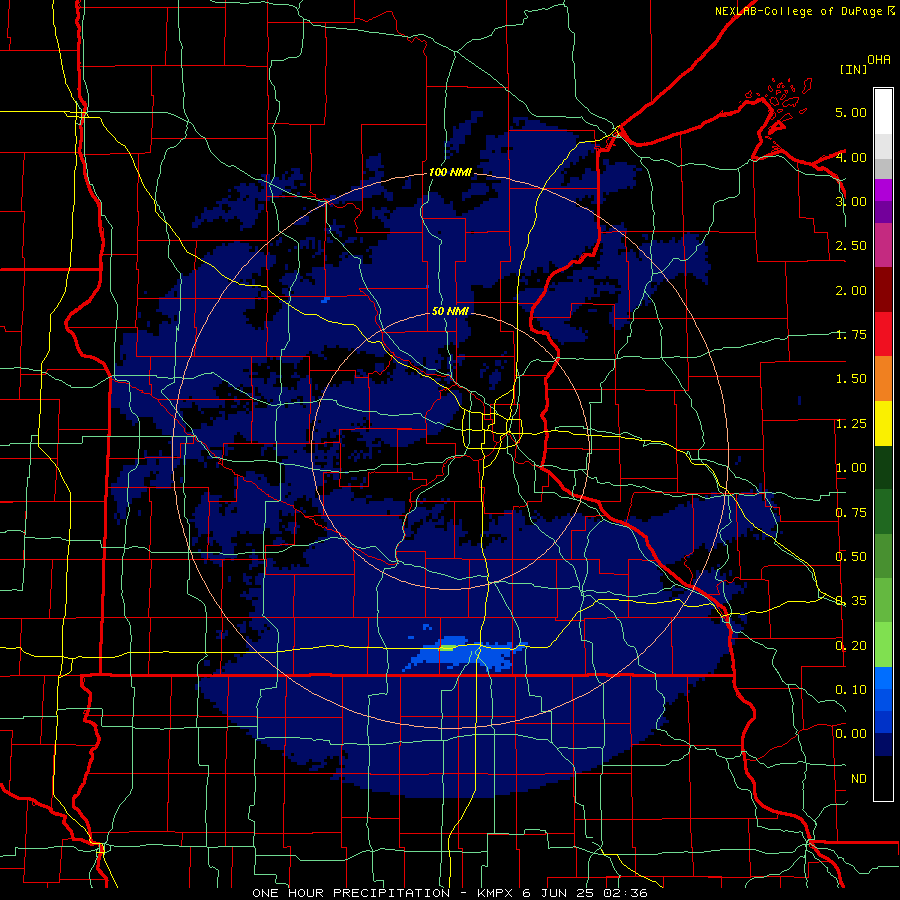Click the 1.25 legend value

[851, 424]
